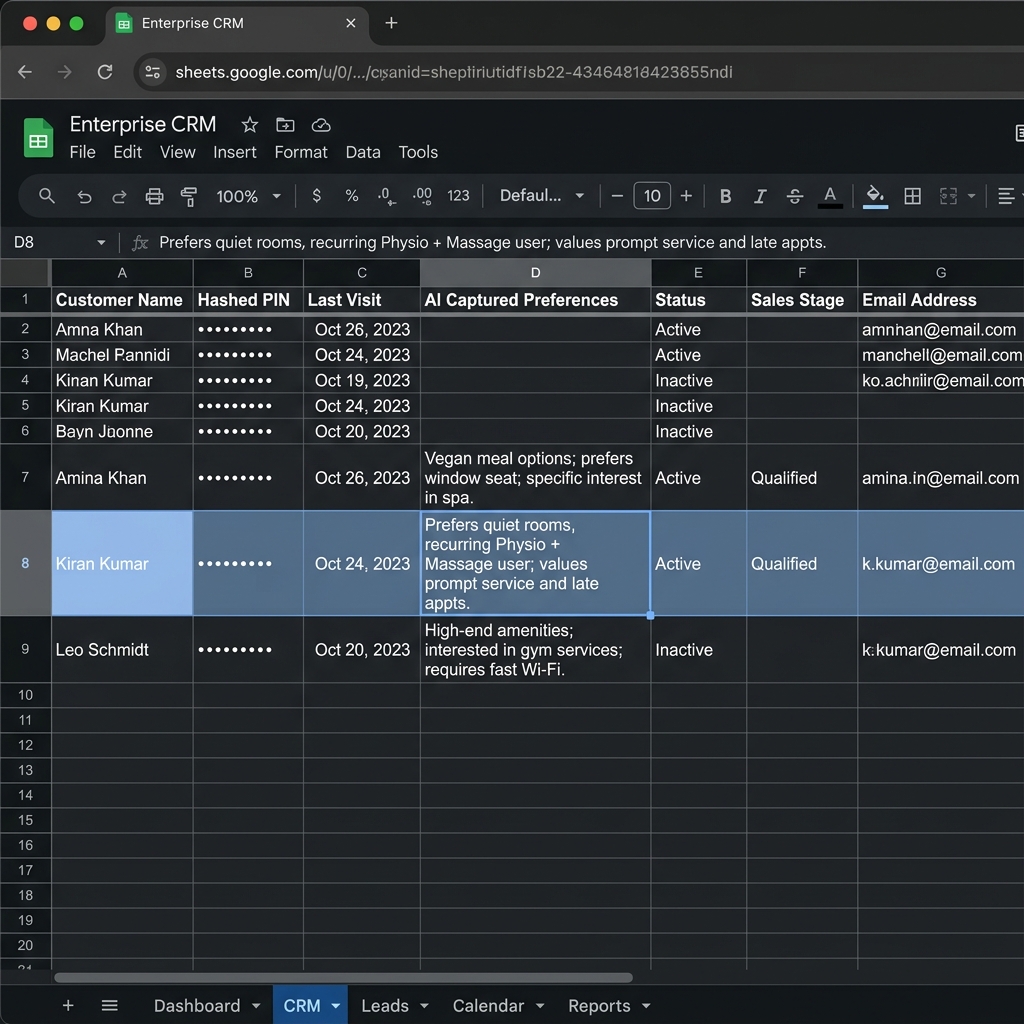Select the Paint format tool
Image resolution: width=1024 pixels, height=1024 pixels.
click(x=189, y=196)
